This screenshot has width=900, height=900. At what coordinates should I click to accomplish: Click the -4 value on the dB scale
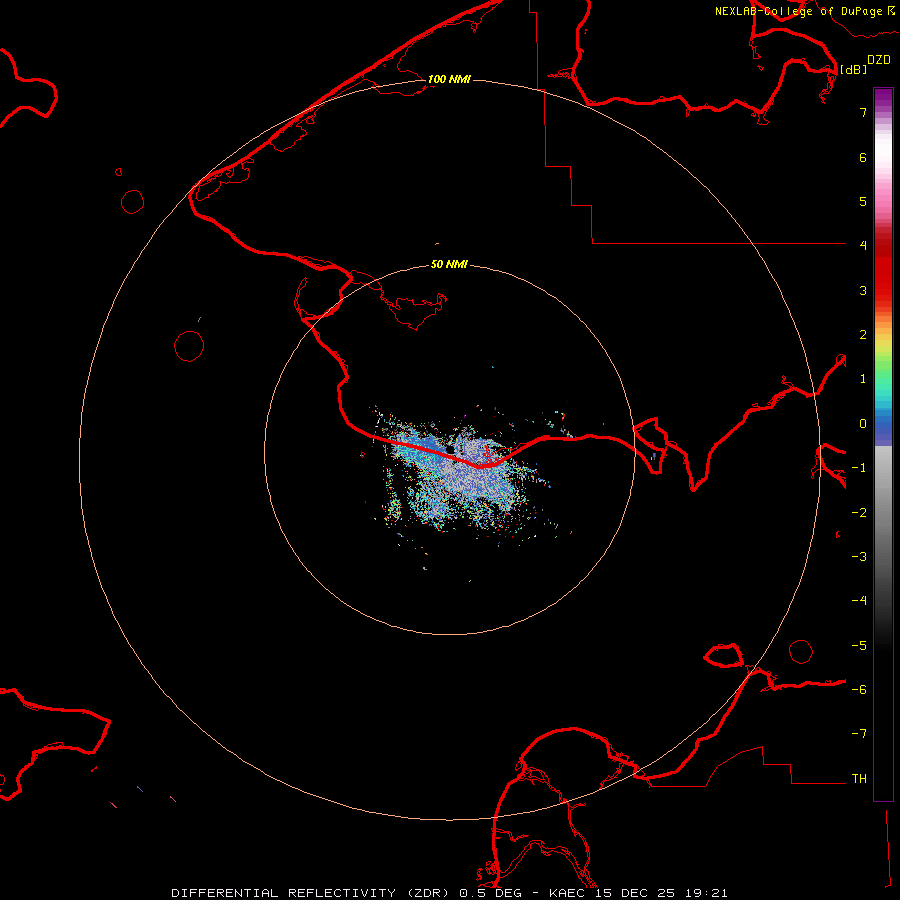859,600
